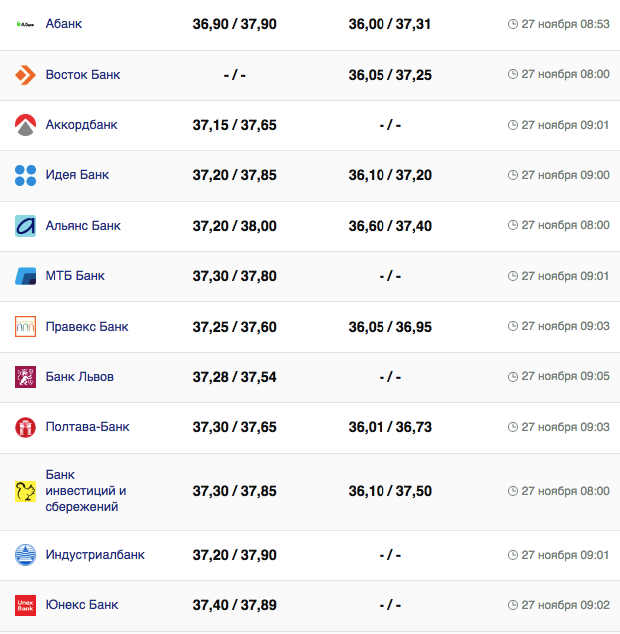Click the orange Восток Банк logo
The width and height of the screenshot is (620, 634).
click(26, 75)
